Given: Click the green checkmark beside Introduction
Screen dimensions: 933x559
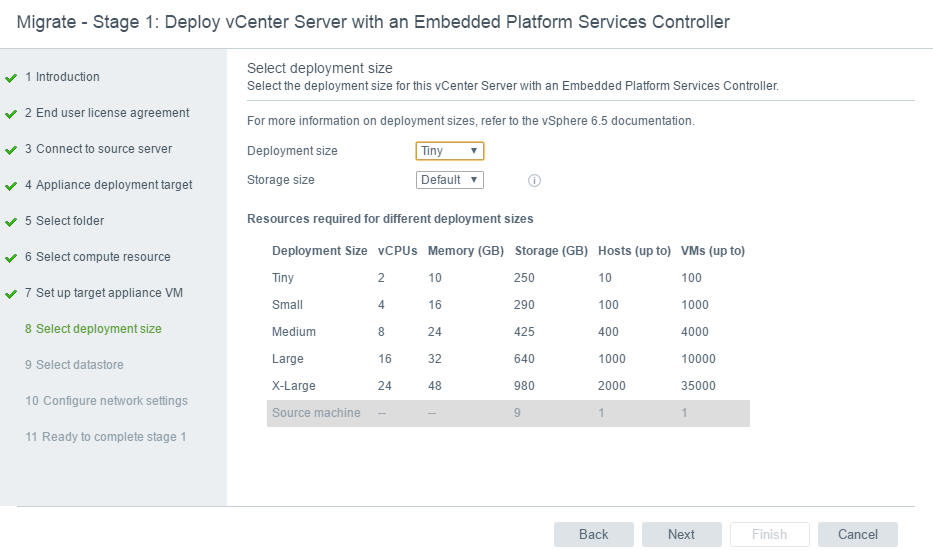Looking at the screenshot, I should point(11,77).
